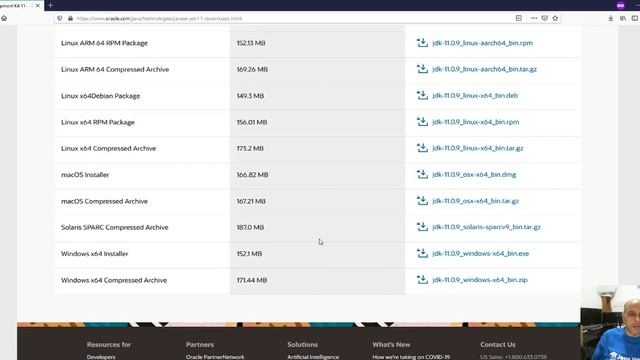Click download icon for osx-x64_bin.tar.gz
This screenshot has height=360, width=640.
click(422, 200)
